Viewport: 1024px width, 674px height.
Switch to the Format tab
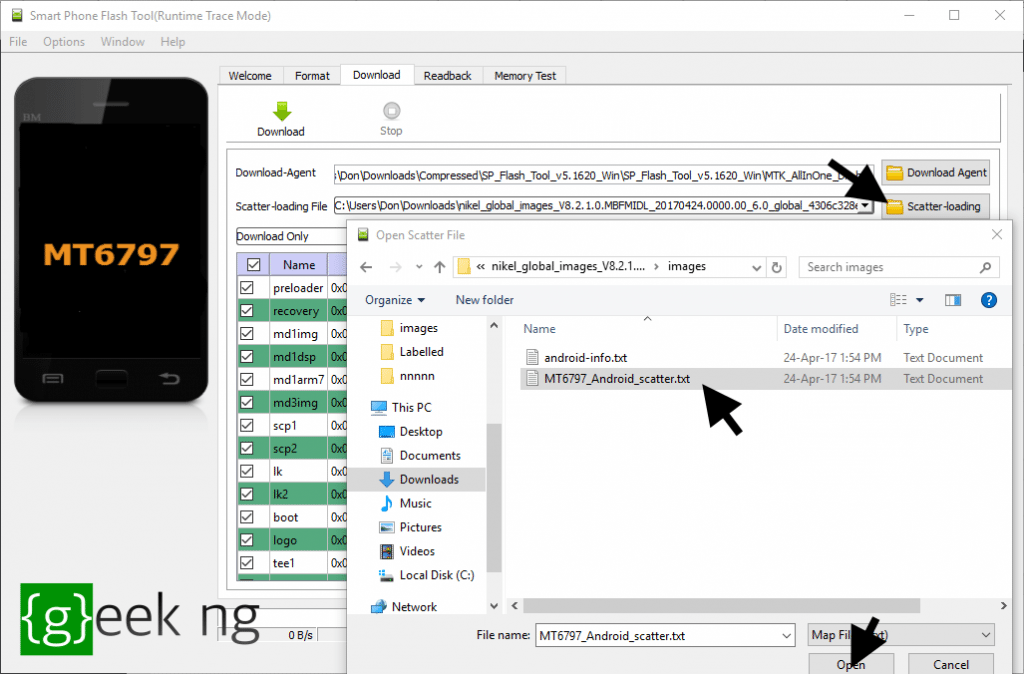point(312,76)
